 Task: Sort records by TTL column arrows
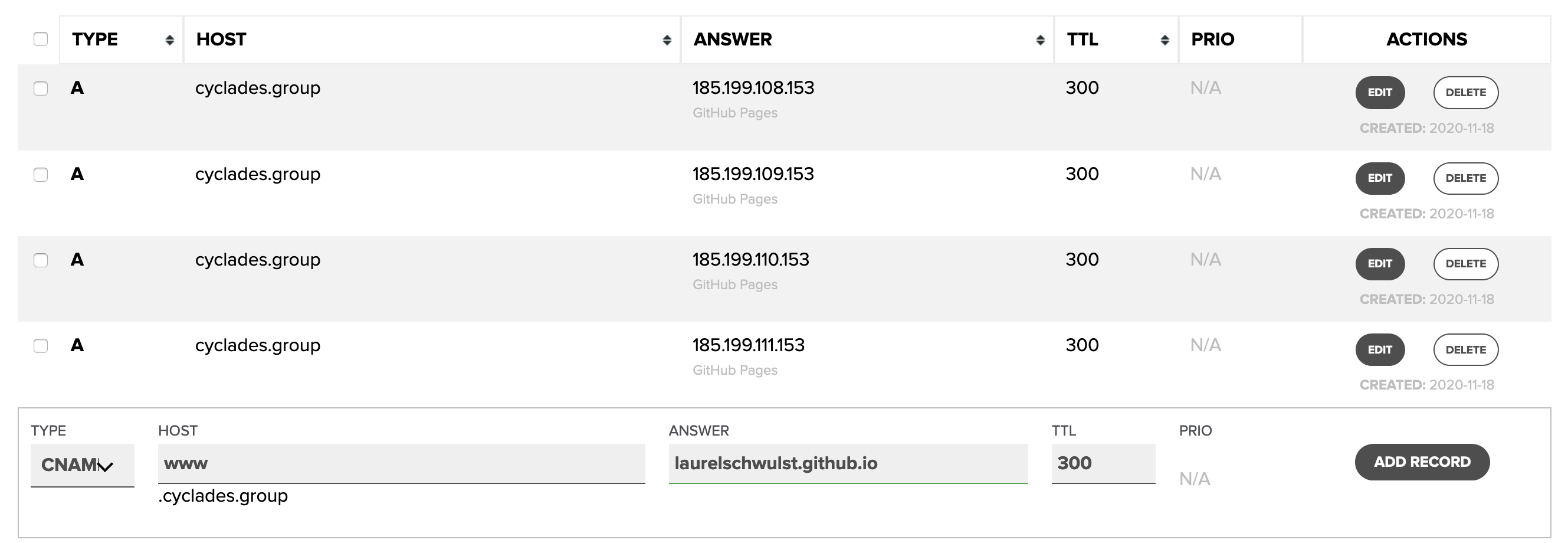point(1164,40)
